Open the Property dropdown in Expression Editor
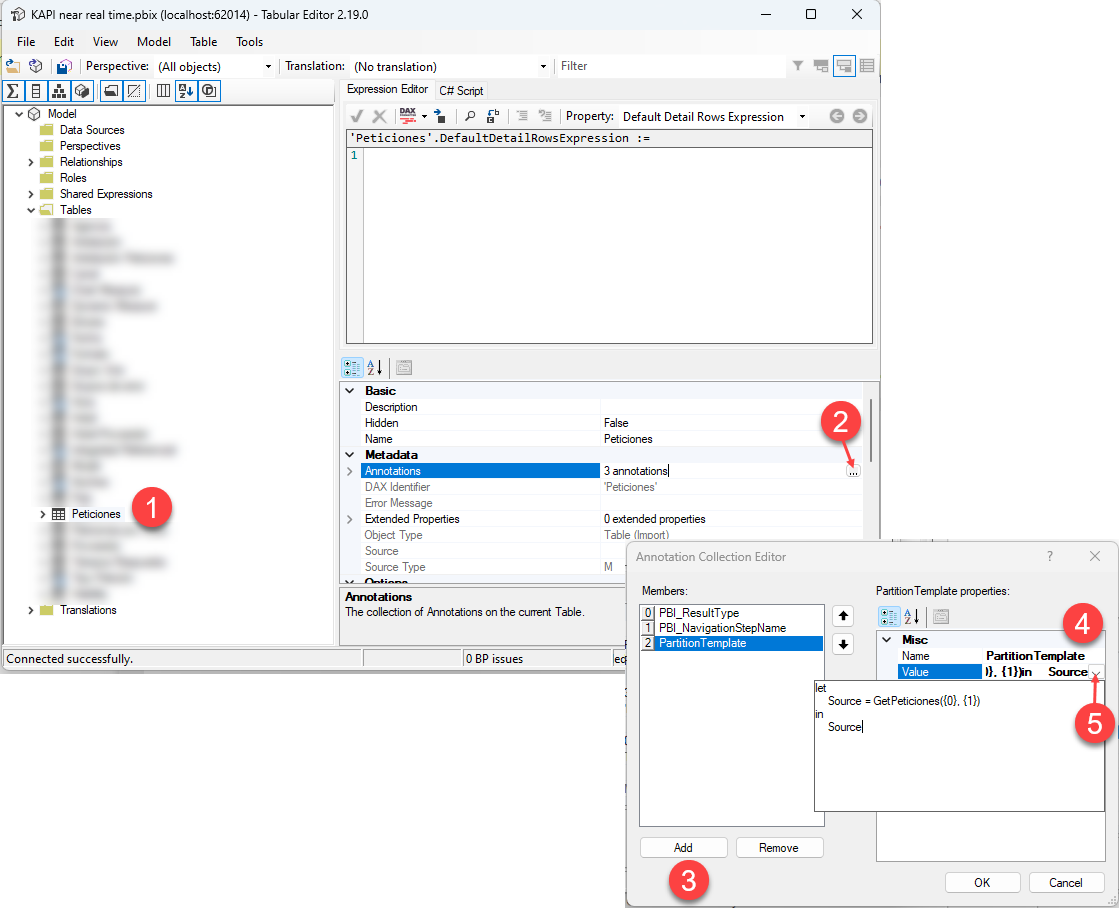Viewport: 1119px width, 908px height. click(802, 117)
